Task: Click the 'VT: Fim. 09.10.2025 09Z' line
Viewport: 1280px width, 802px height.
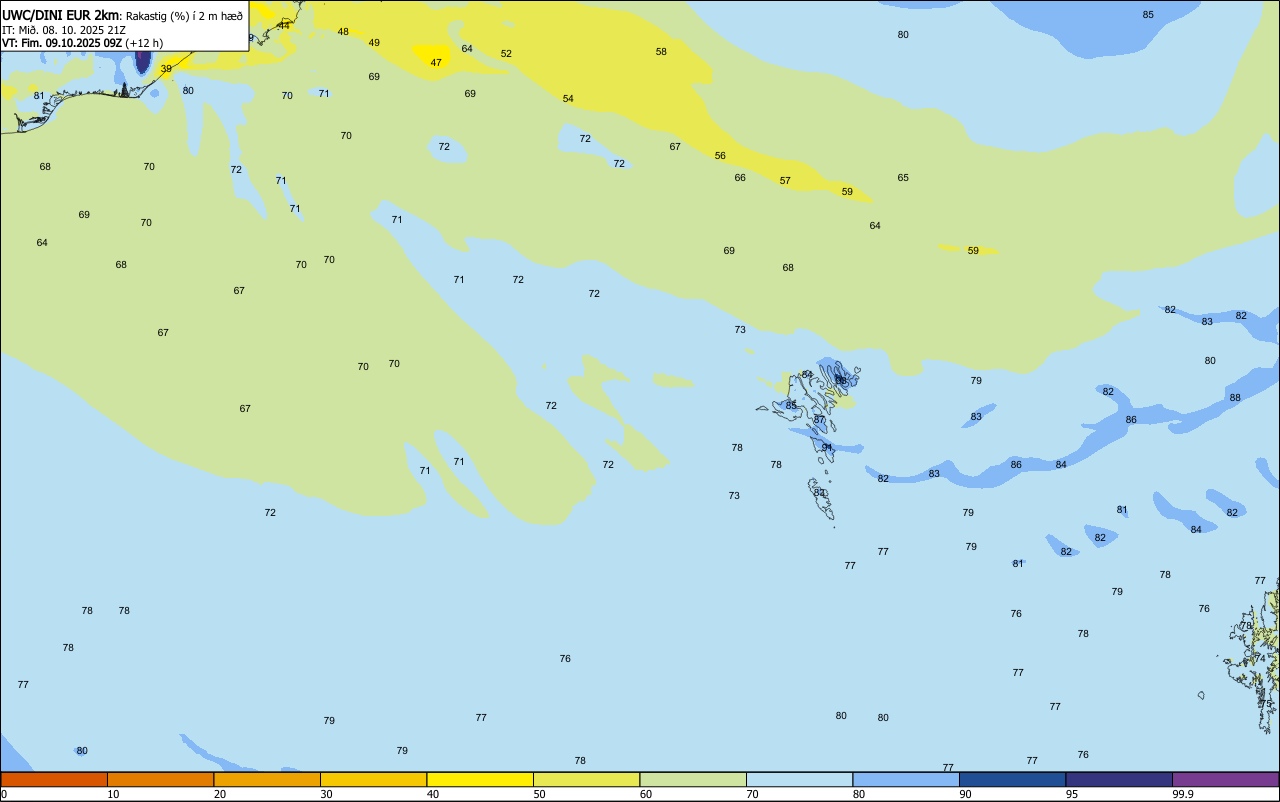Action: tap(62, 43)
